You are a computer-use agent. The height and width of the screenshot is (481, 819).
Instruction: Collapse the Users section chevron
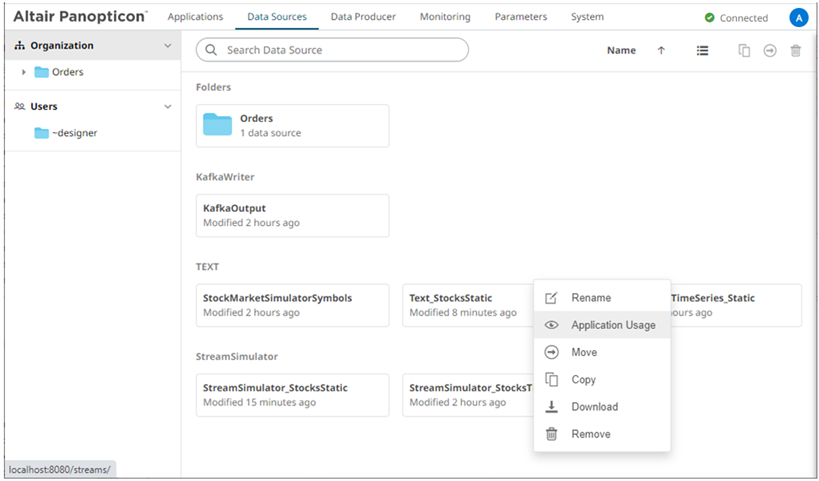[x=167, y=106]
